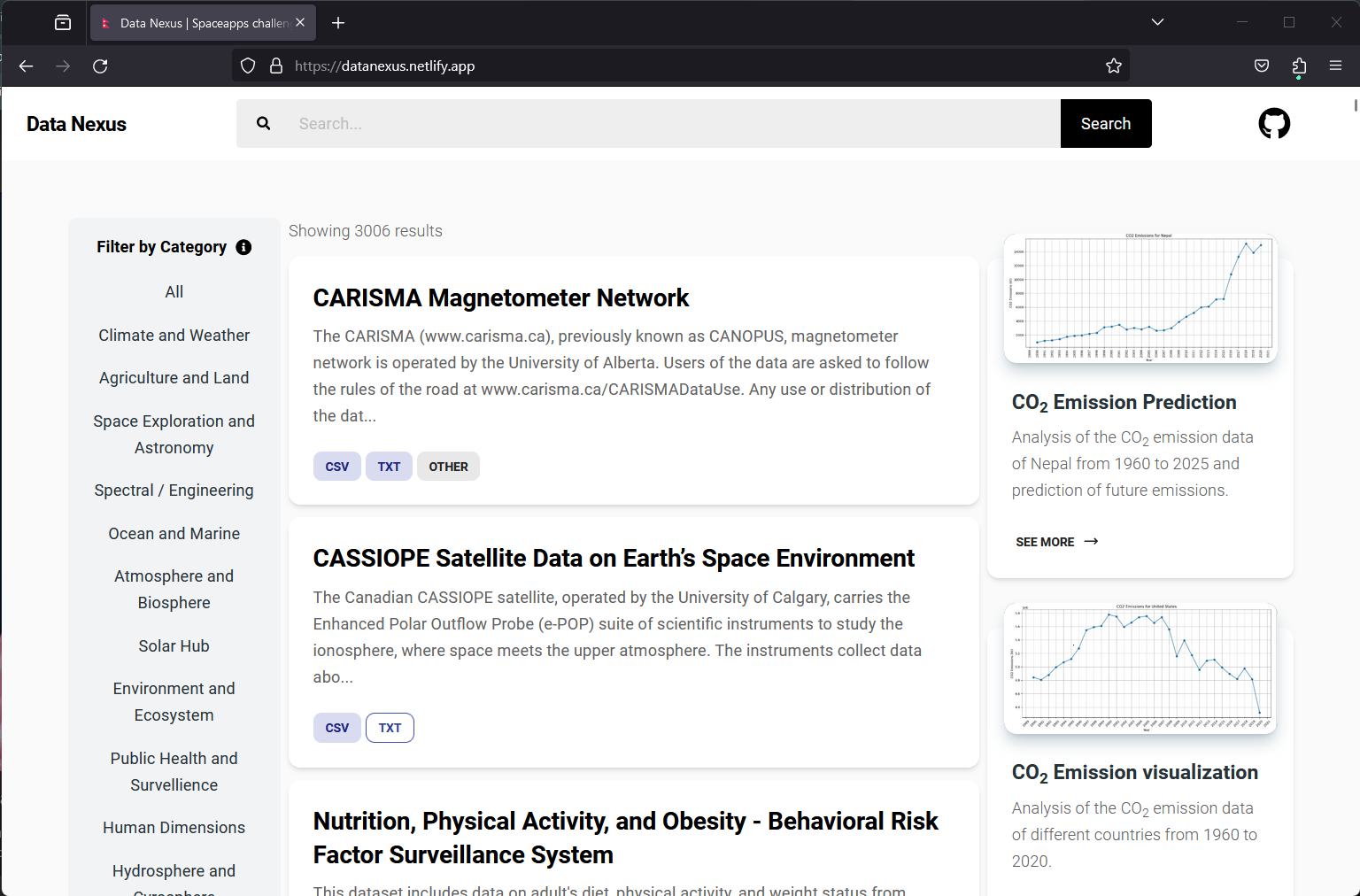Open Nutrition, Physical Activity, and Obesity dataset
Screen dimensions: 1360x896
click(x=625, y=838)
